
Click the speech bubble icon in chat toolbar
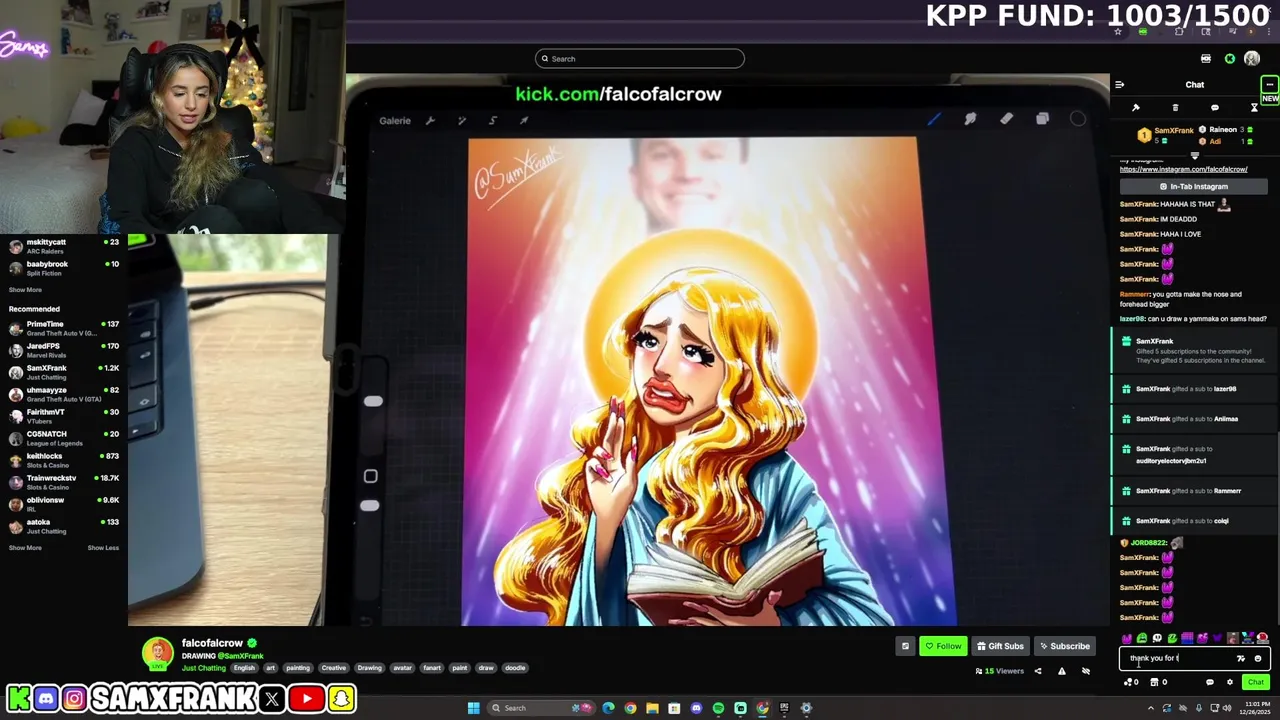point(1215,107)
